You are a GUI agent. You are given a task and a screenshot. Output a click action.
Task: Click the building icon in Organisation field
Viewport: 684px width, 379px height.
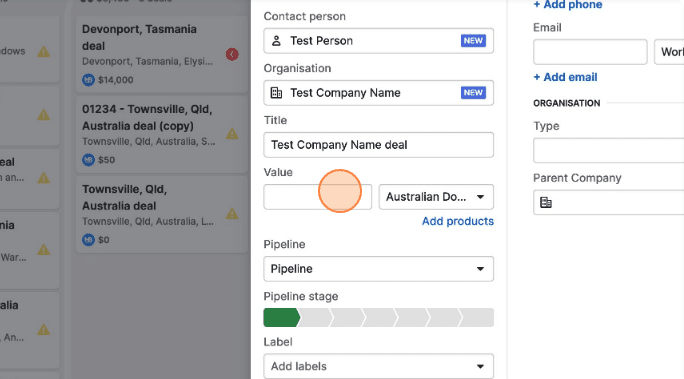point(276,93)
